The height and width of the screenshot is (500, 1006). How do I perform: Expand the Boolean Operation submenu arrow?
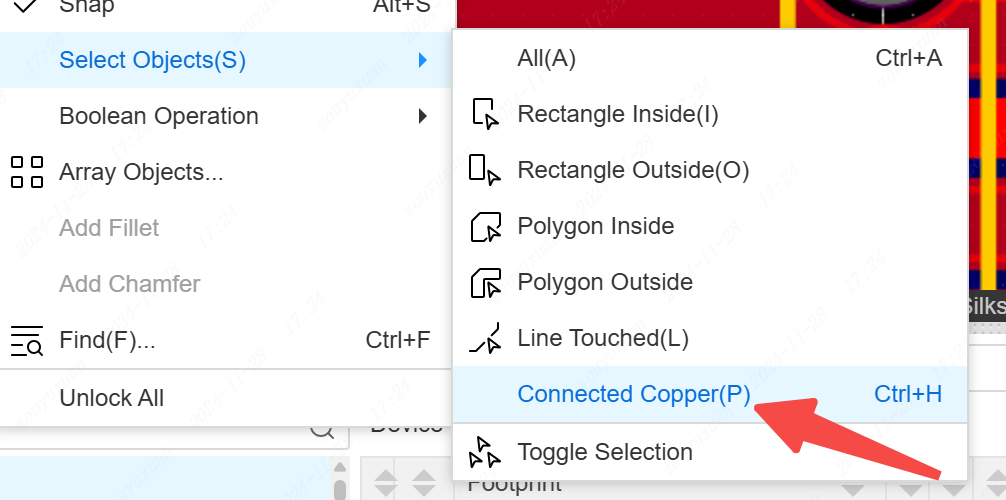point(423,116)
